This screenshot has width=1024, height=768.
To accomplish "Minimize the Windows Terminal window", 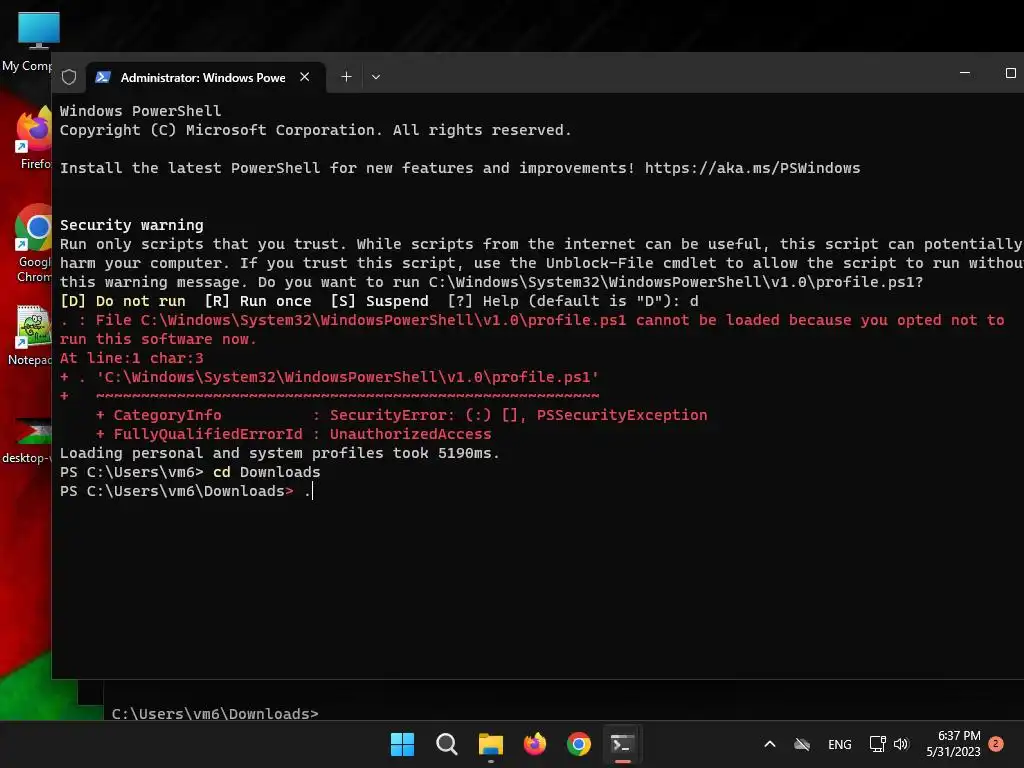I will tap(965, 72).
